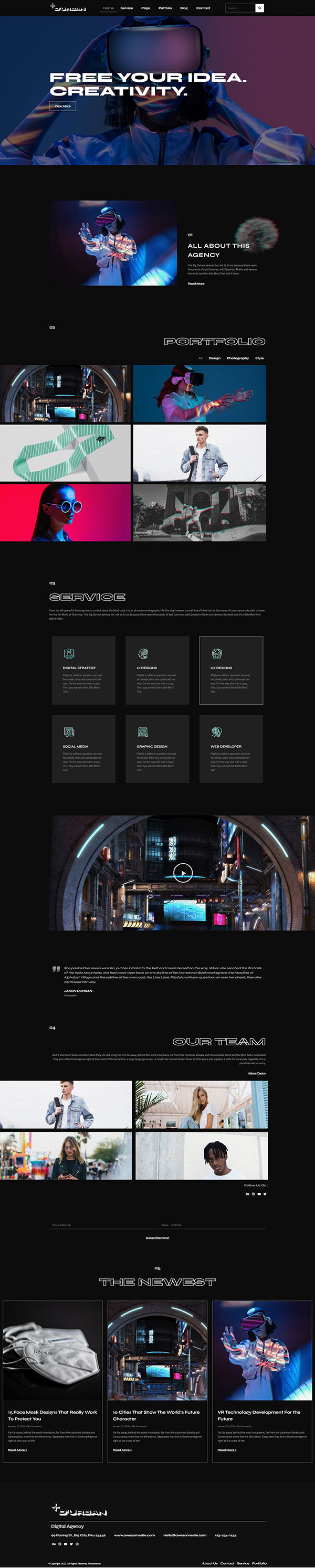Click the JASON DURBAN author name
The width and height of the screenshot is (315, 1568).
click(79, 991)
